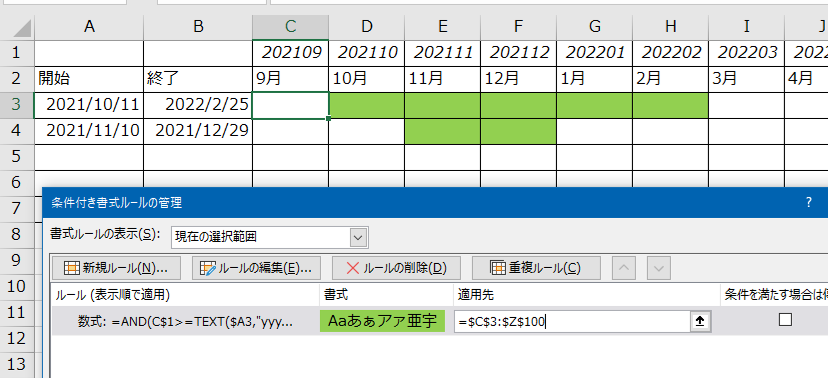Select column C header

[290, 27]
